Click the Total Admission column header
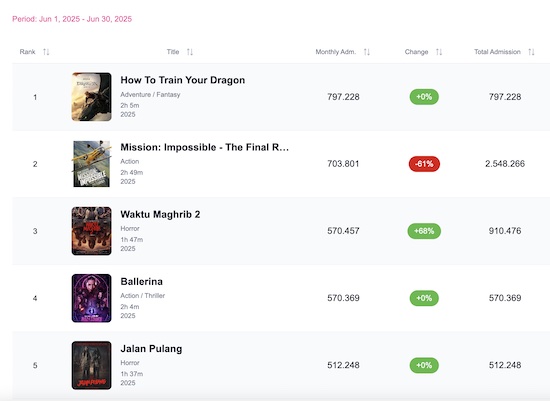Screen dimensions: 550x401 coord(497,52)
